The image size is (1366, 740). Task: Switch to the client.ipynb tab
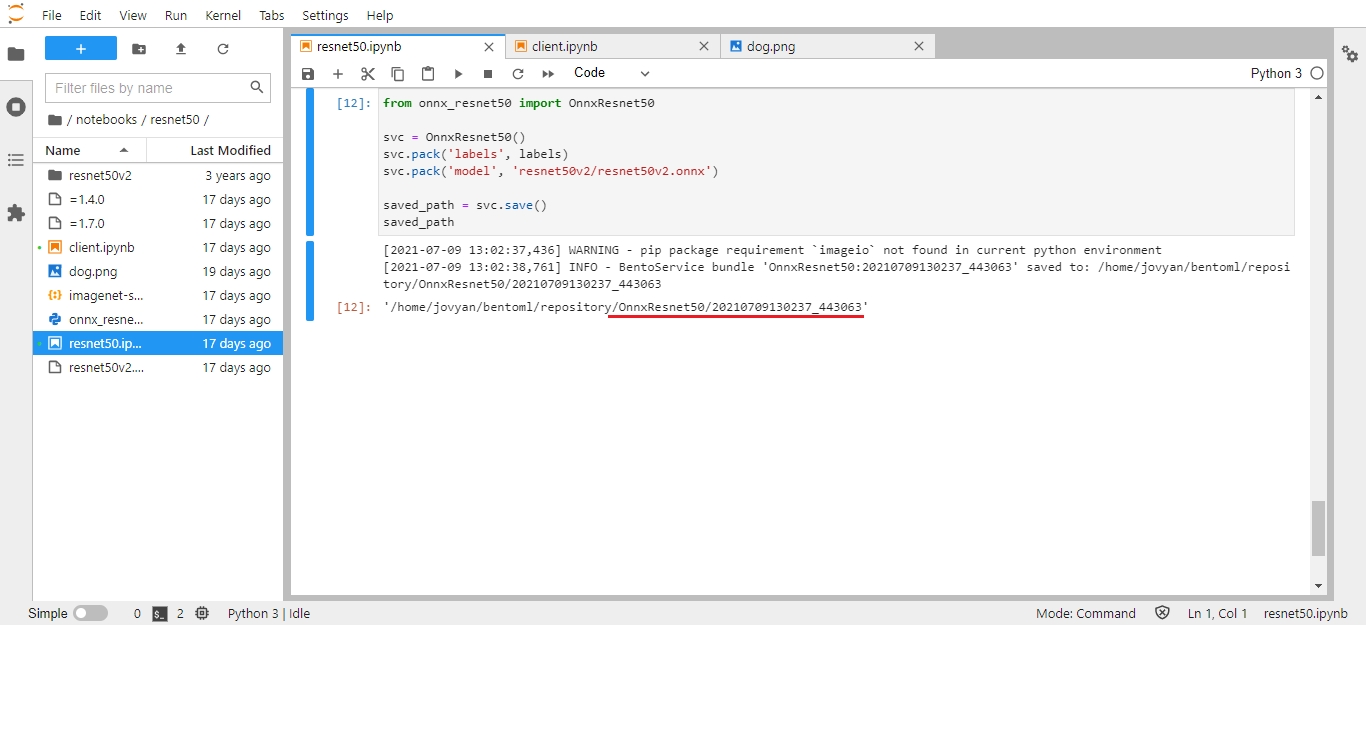(564, 46)
